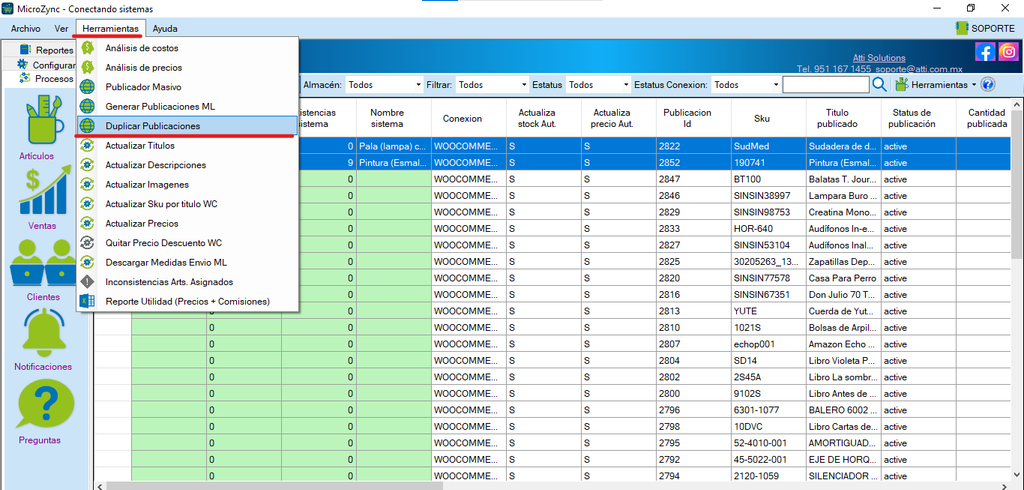1024x490 pixels.
Task: Click the Descargar Medidas Envio ML icon
Action: pos(88,262)
